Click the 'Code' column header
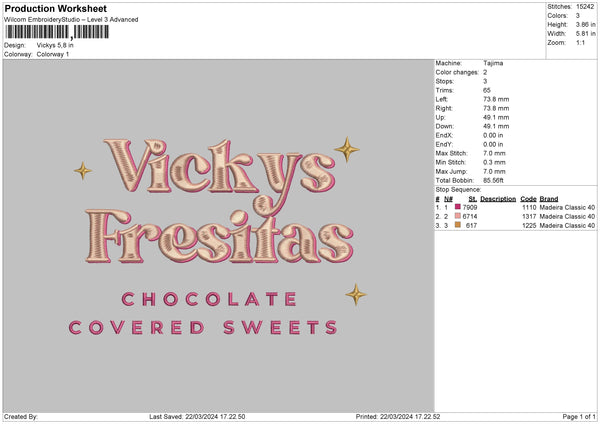The image size is (600, 424). (x=528, y=199)
